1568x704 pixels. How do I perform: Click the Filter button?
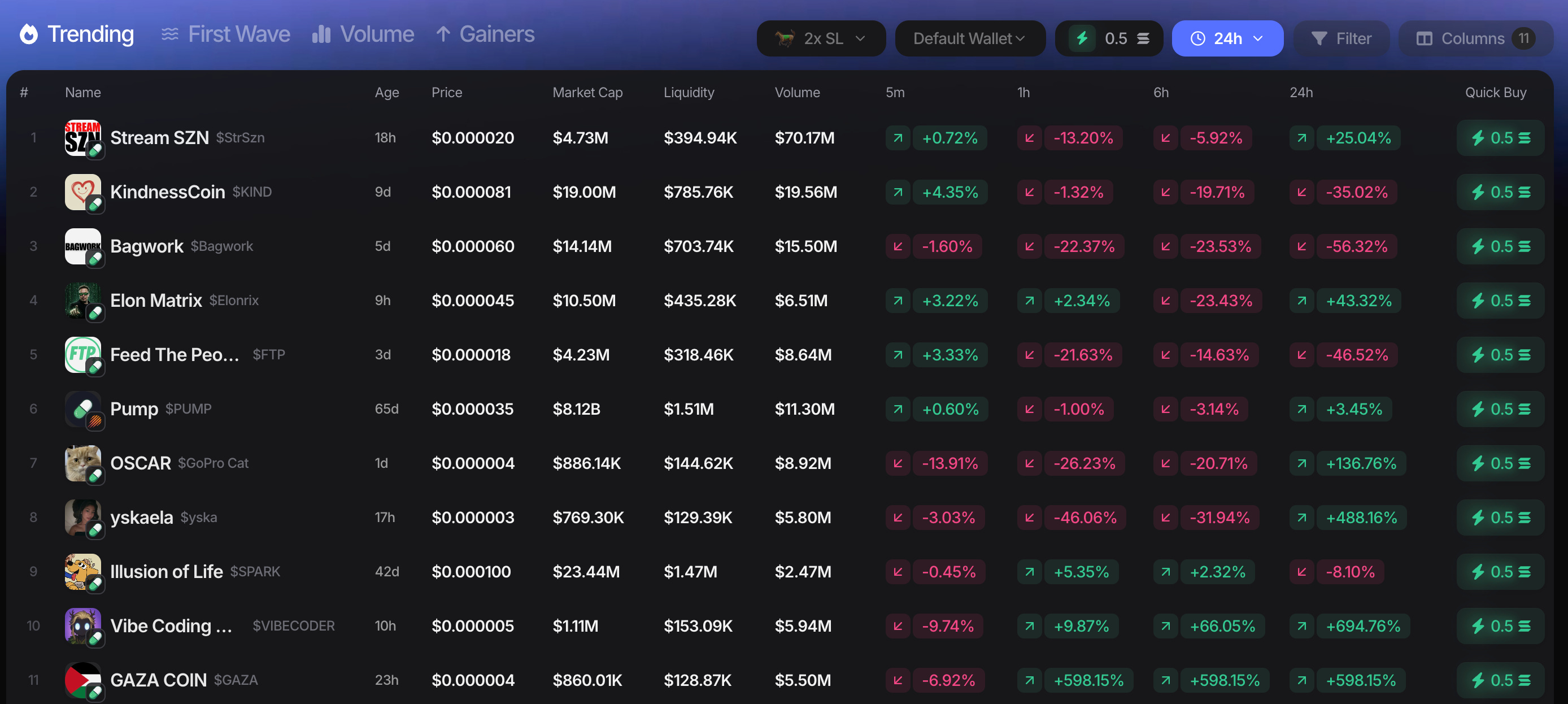click(x=1340, y=38)
